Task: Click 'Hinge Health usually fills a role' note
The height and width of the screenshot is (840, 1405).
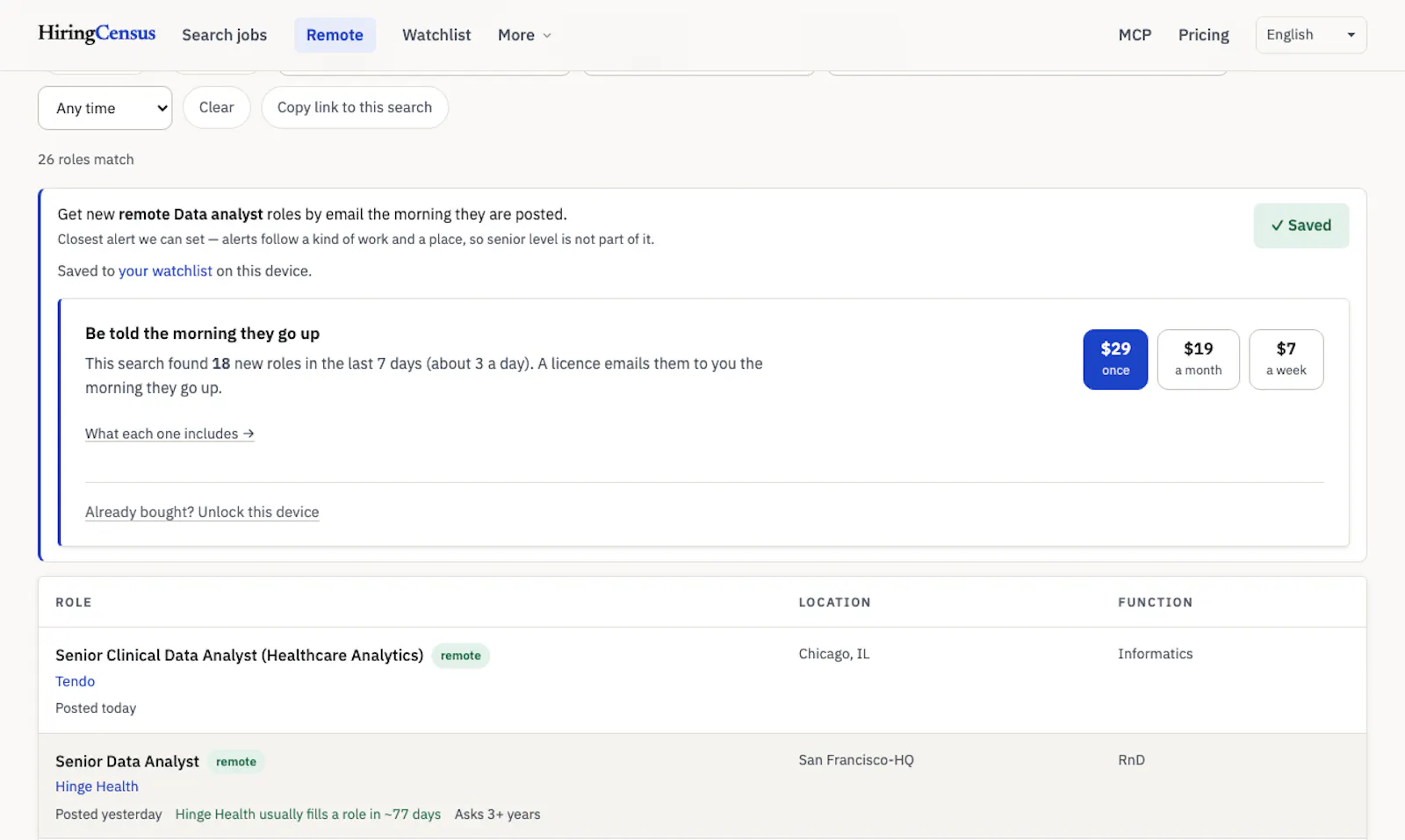Action: coord(308,815)
